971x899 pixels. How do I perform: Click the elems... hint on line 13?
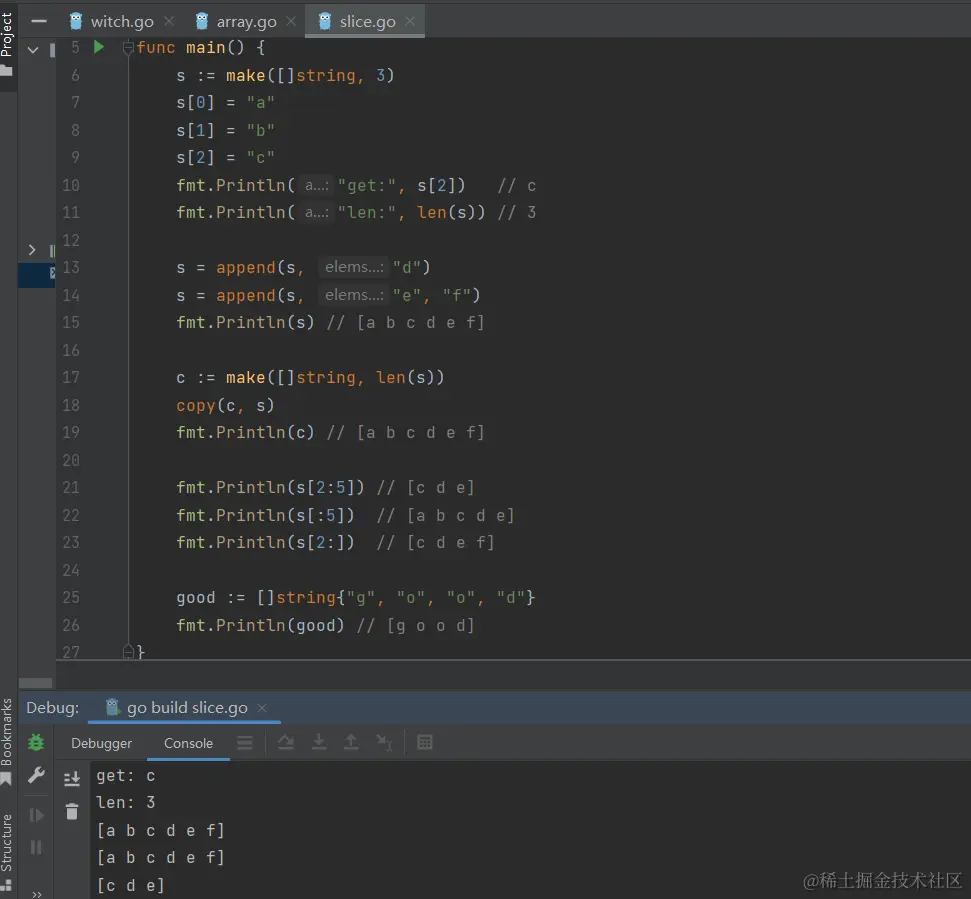tap(354, 267)
